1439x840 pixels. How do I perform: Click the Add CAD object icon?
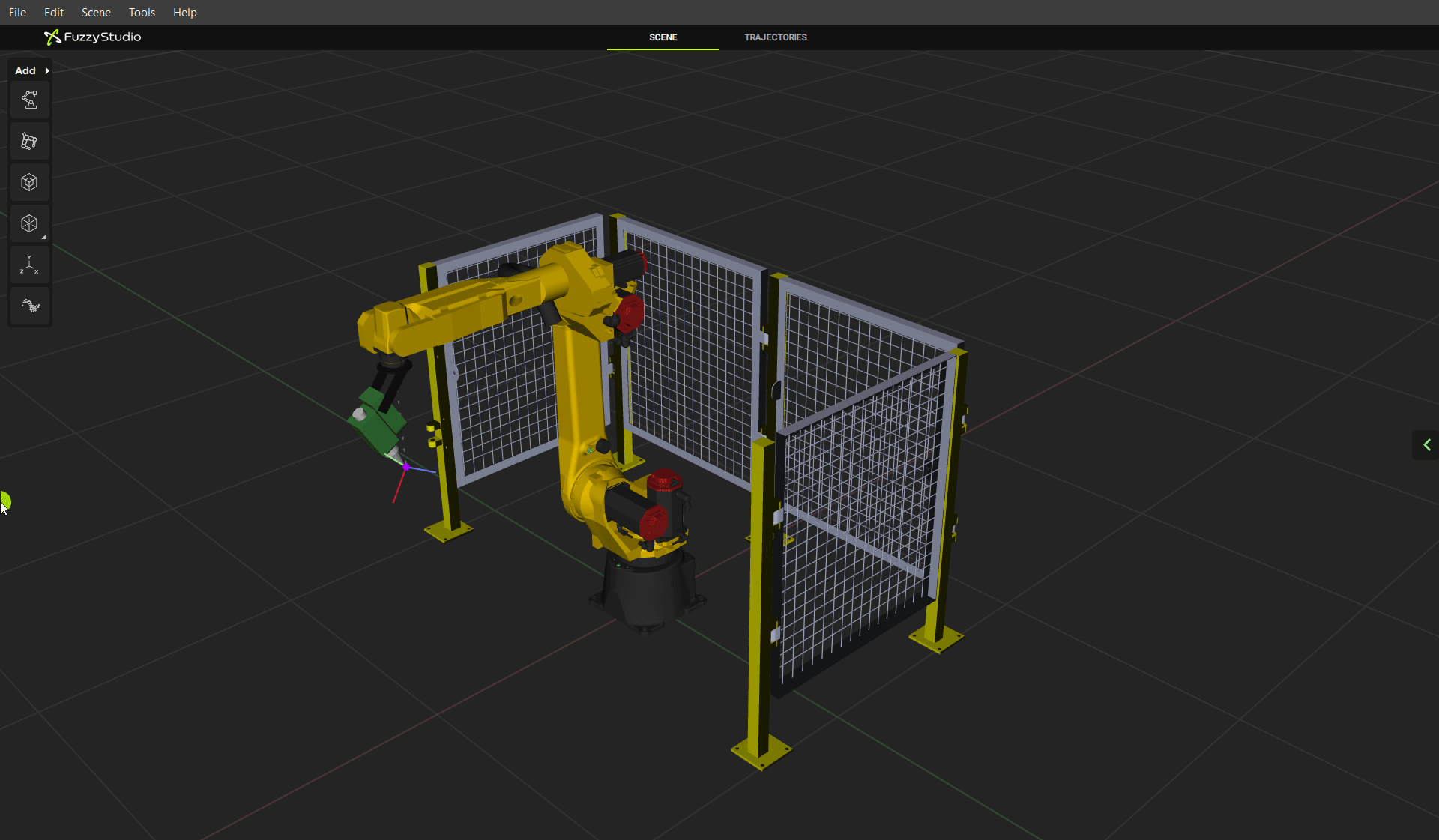(x=29, y=182)
